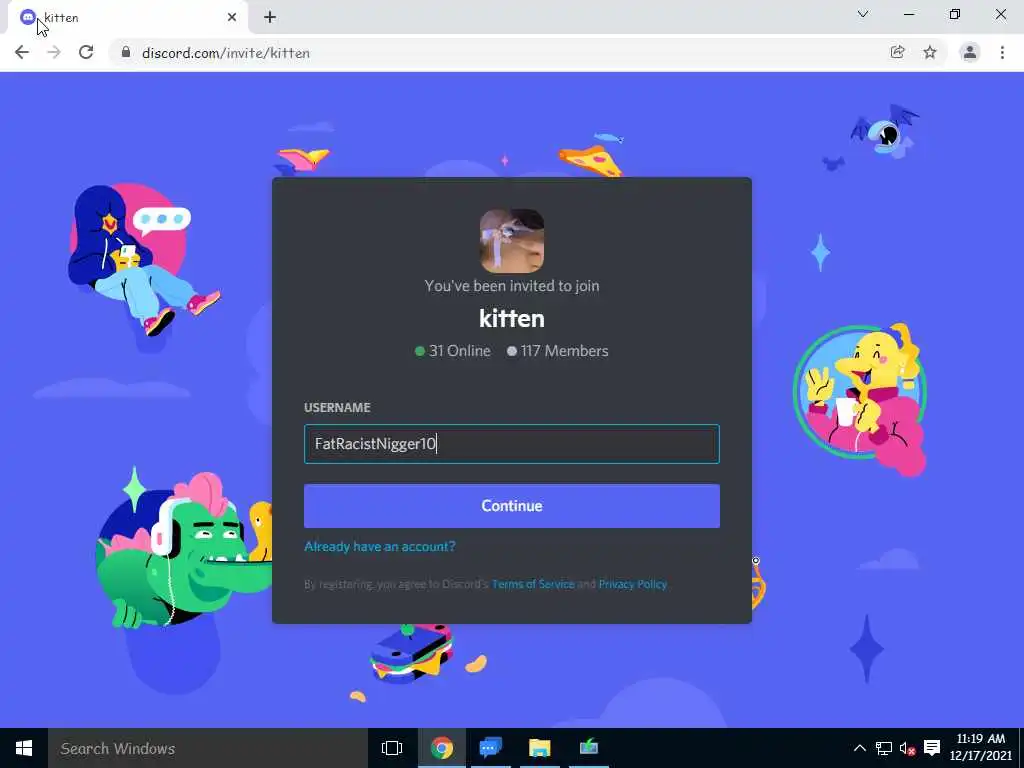This screenshot has height=768, width=1024.
Task: Open the Chrome profile avatar menu
Action: pos(970,52)
